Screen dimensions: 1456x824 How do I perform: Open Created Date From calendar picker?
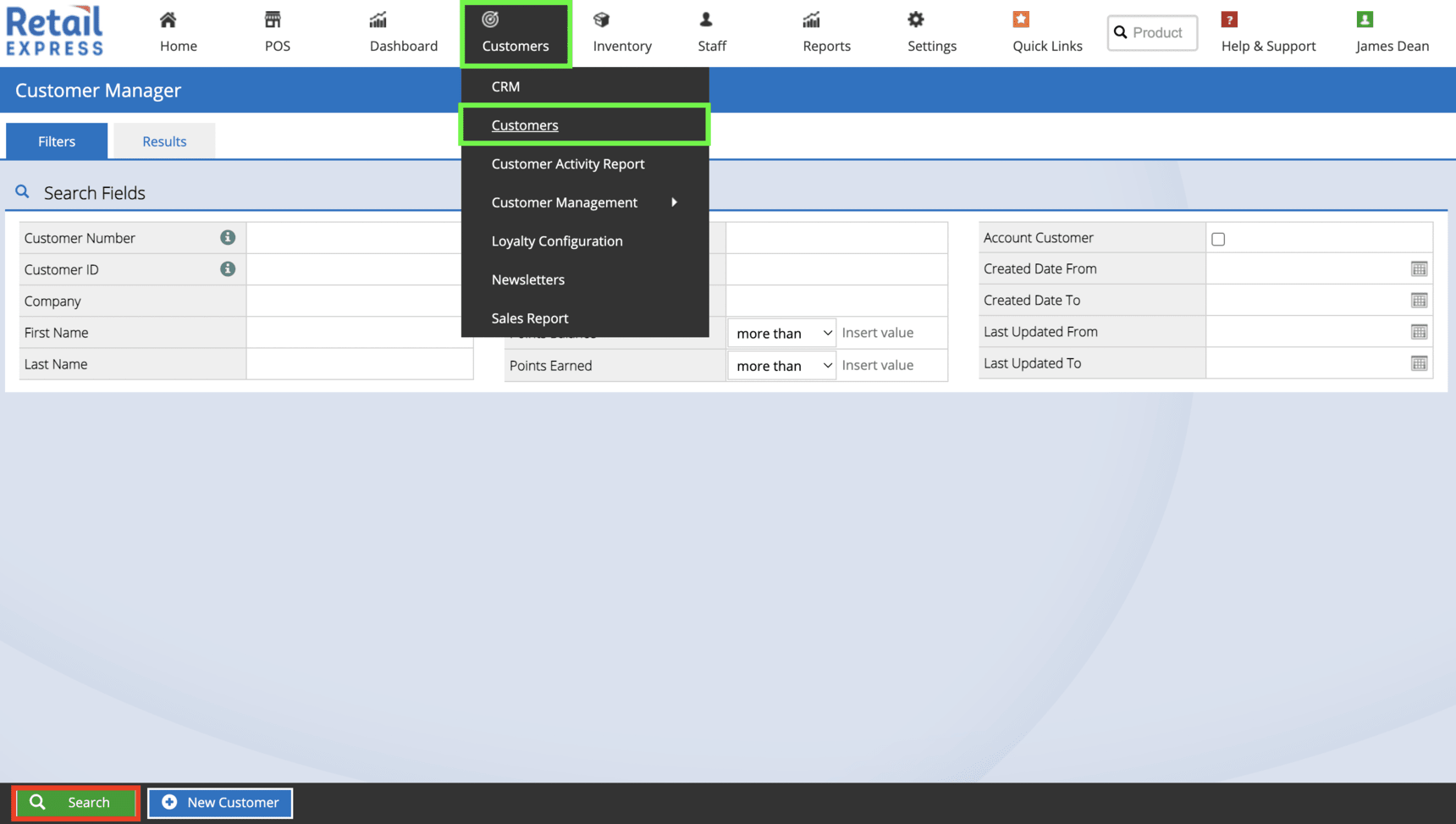pos(1419,268)
